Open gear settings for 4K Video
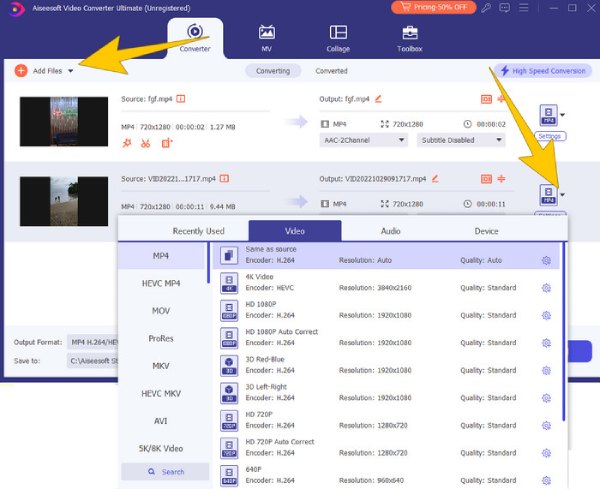Viewport: 600px width, 489px height. coord(546,288)
